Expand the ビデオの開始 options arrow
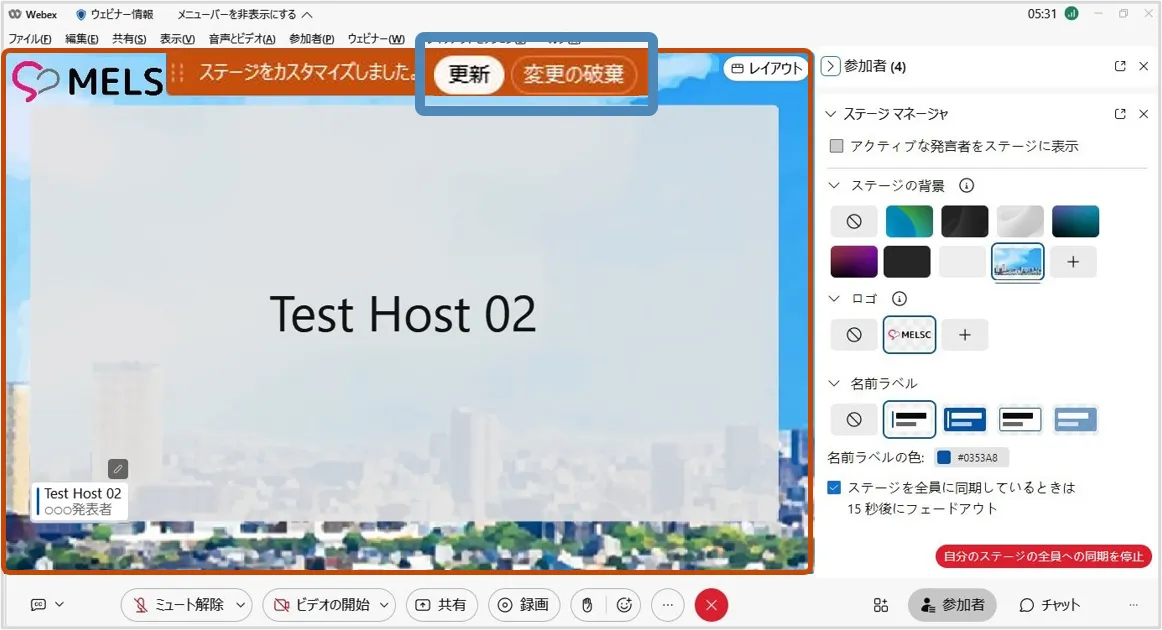Image resolution: width=1162 pixels, height=630 pixels. tap(385, 605)
